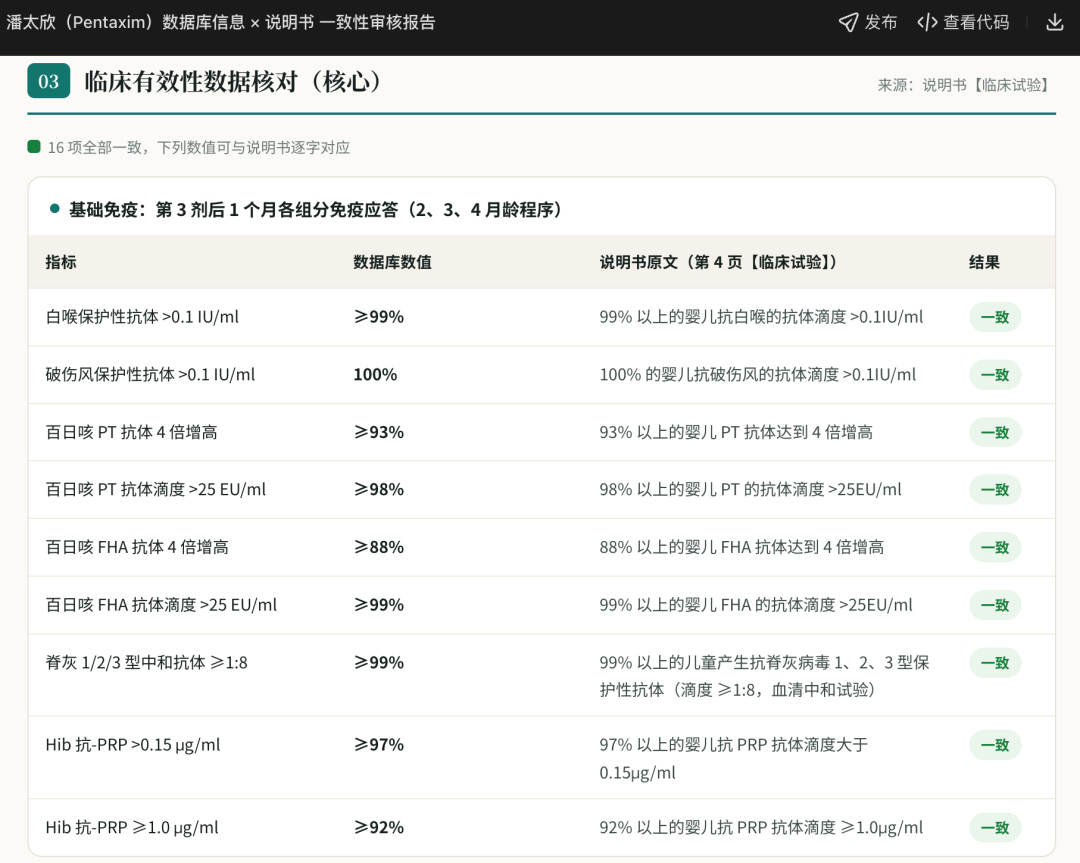Click the report title in top bar
This screenshot has height=863, width=1080.
click(x=221, y=23)
